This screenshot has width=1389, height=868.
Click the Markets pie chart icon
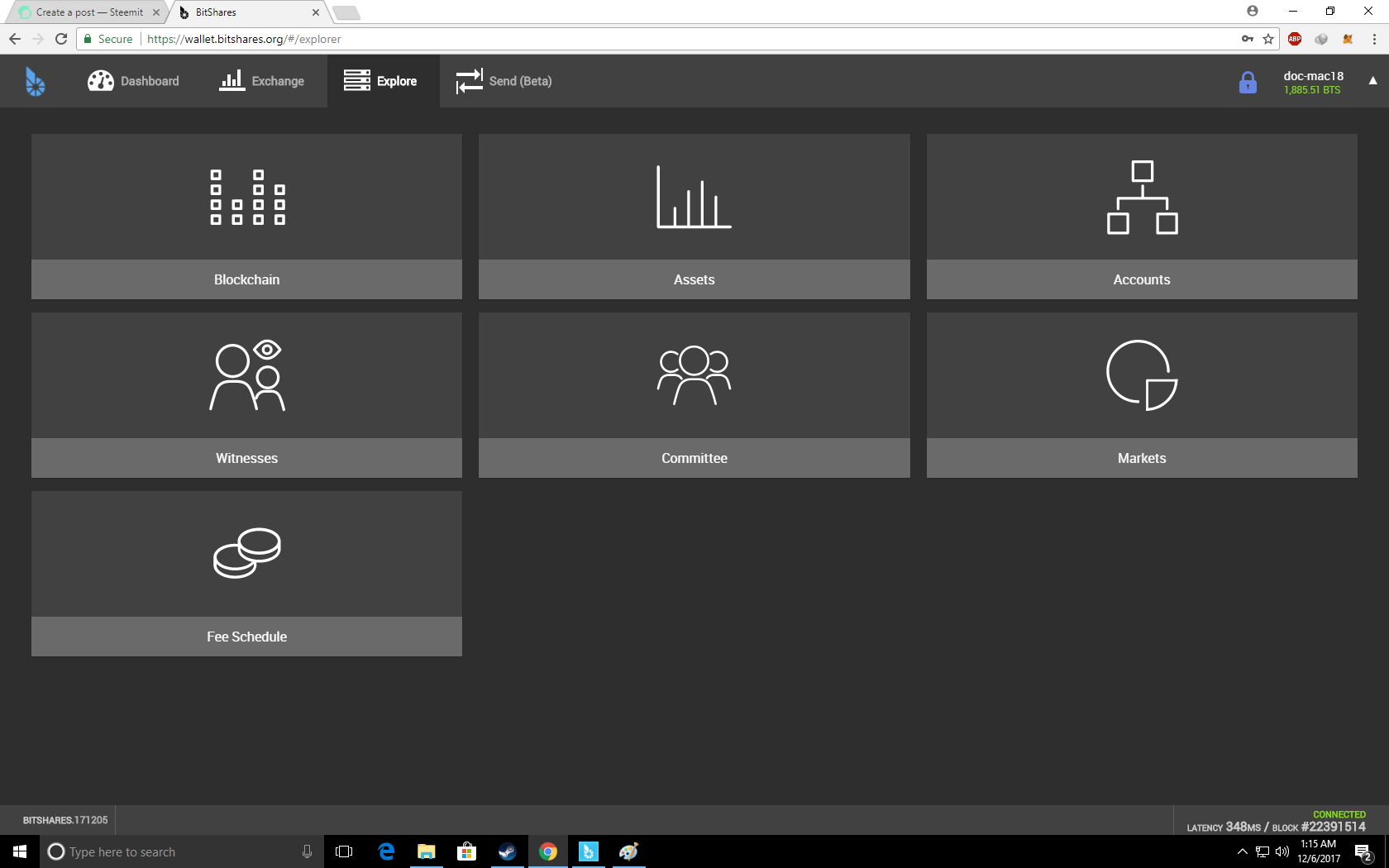[x=1142, y=375]
